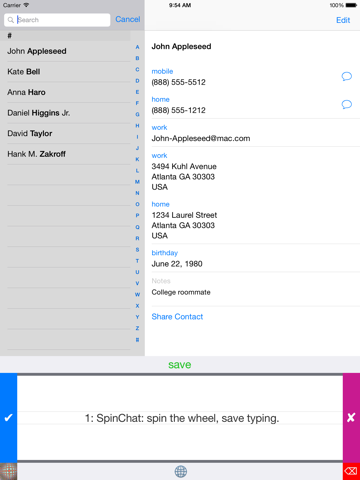Tap email John-Appleseed@mac.com

[201, 138]
